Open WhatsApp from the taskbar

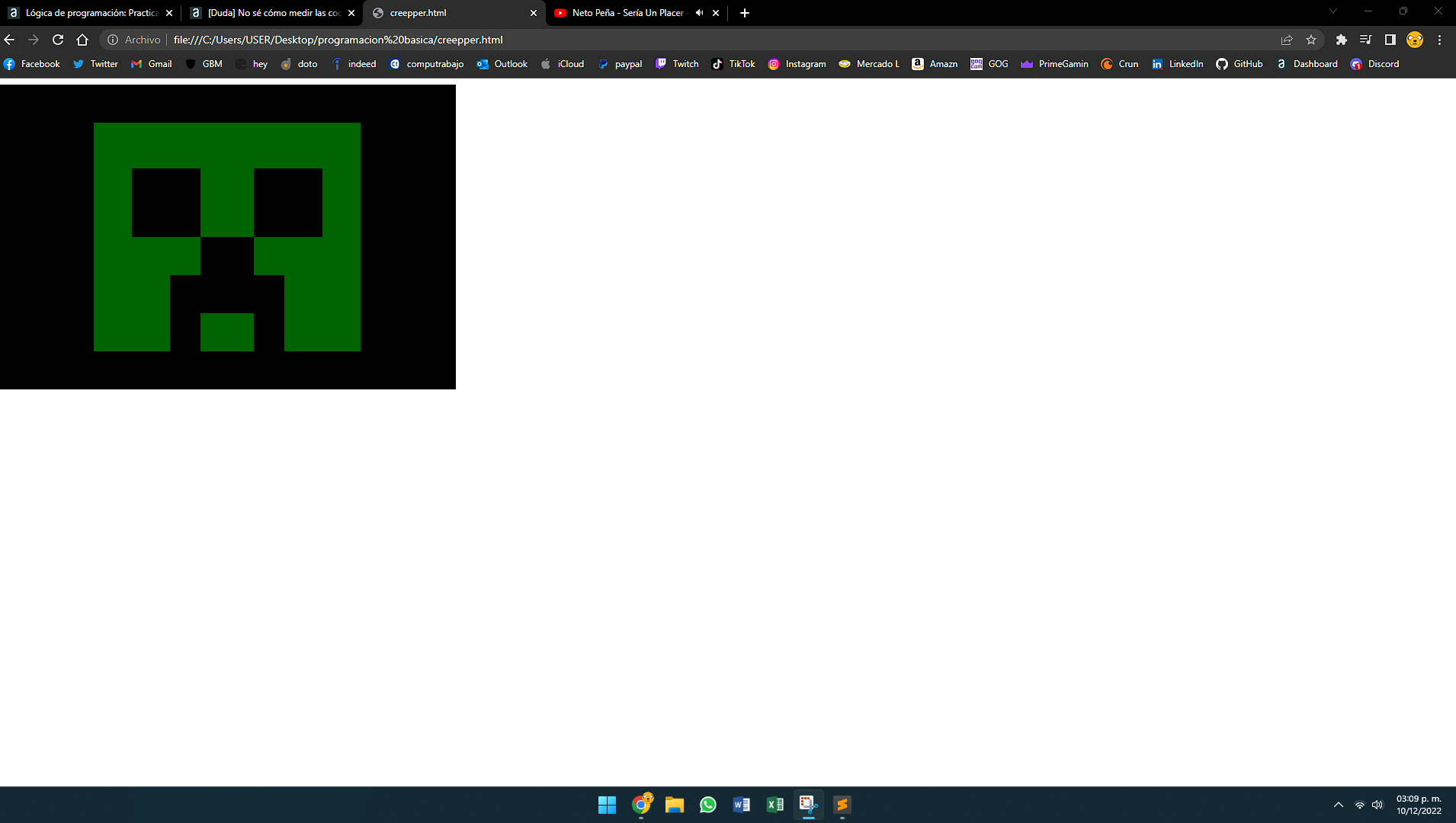(x=708, y=805)
